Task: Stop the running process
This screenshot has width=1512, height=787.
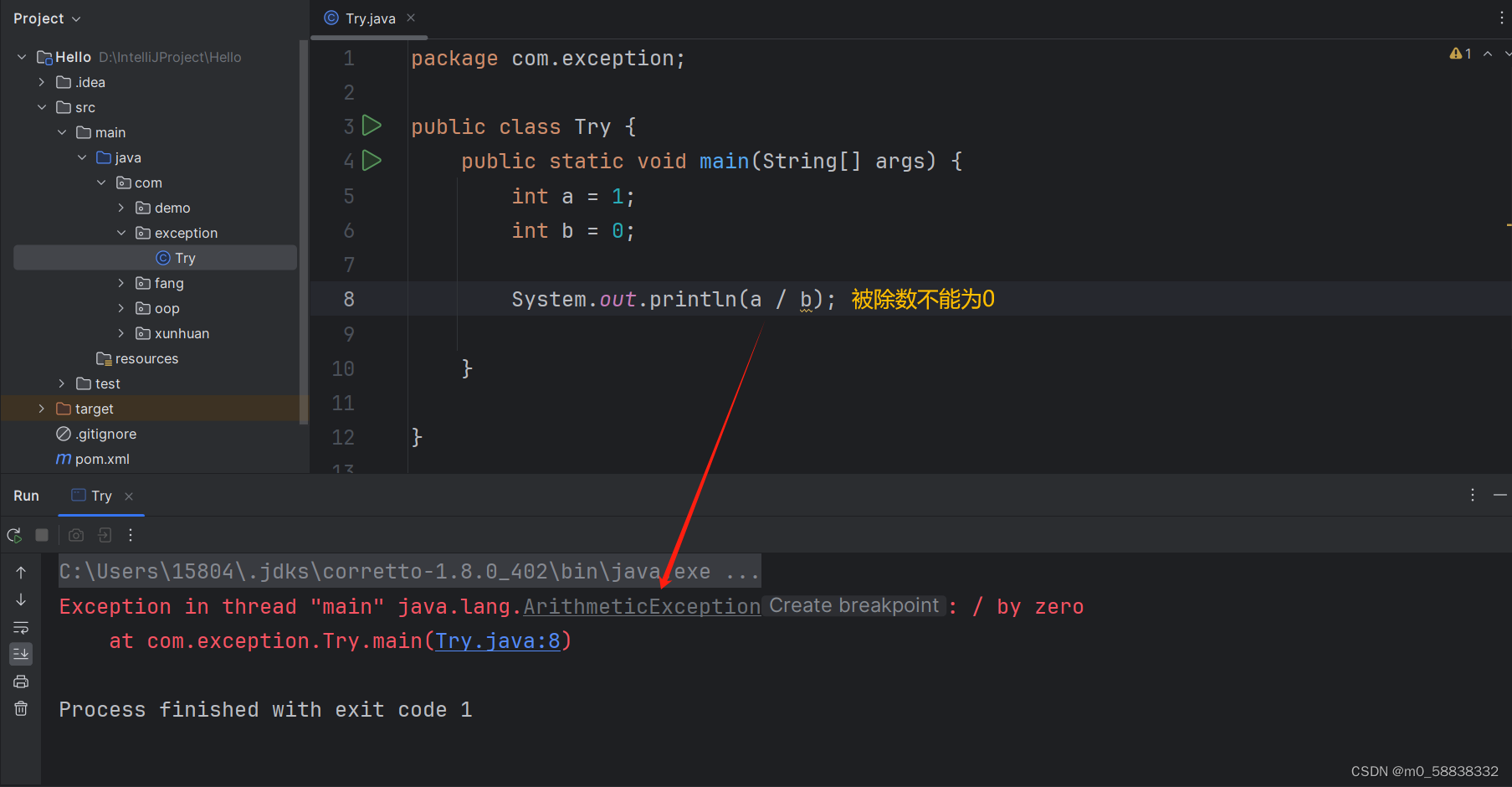Action: (x=42, y=535)
